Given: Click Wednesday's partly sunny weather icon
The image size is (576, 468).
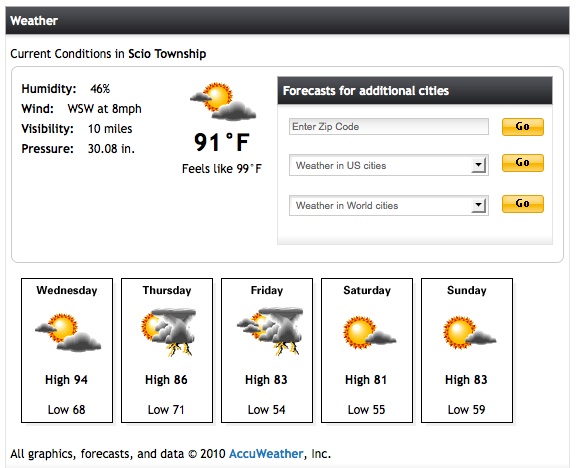Looking at the screenshot, I should tap(68, 332).
